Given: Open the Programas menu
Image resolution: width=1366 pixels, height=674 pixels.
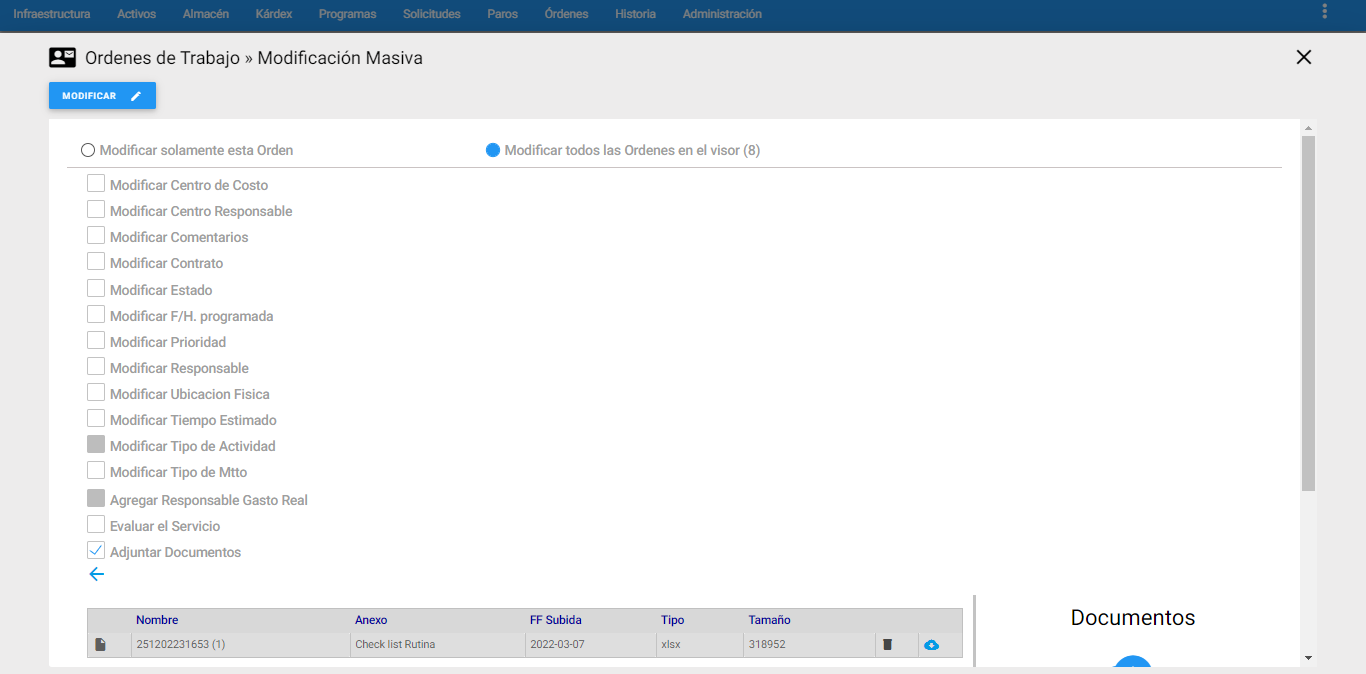Looking at the screenshot, I should (x=348, y=14).
